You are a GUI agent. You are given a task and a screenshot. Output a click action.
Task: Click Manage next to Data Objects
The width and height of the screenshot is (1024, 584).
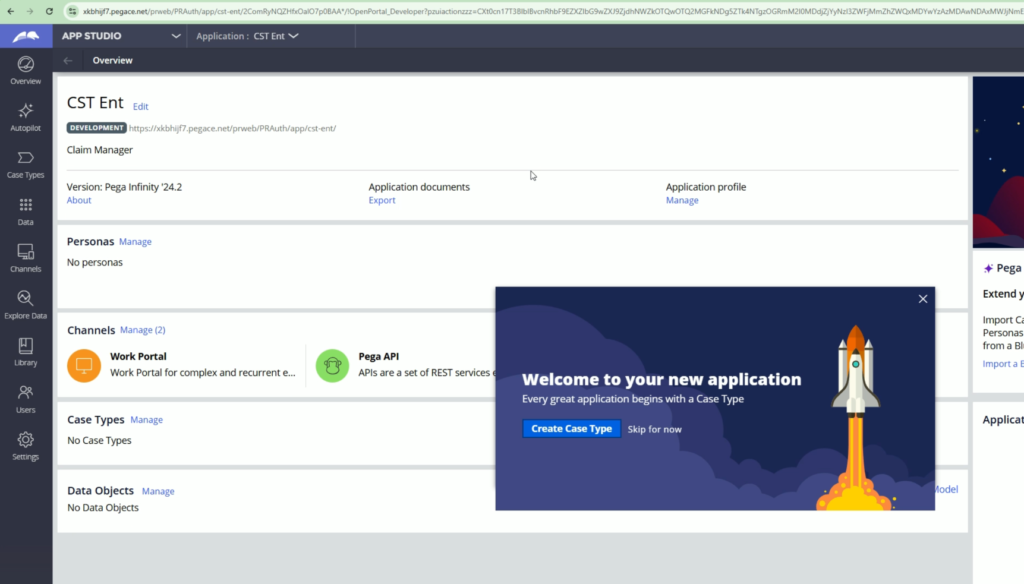(158, 491)
